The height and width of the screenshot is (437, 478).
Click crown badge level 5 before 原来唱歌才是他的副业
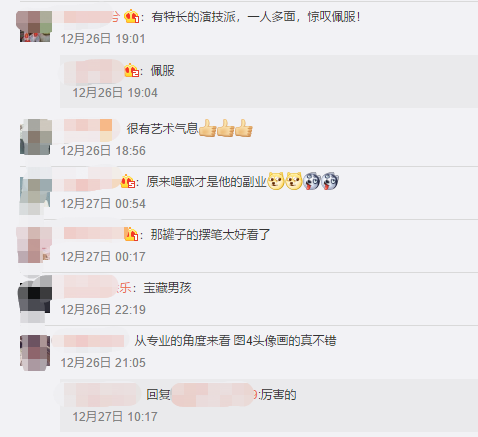(x=128, y=182)
